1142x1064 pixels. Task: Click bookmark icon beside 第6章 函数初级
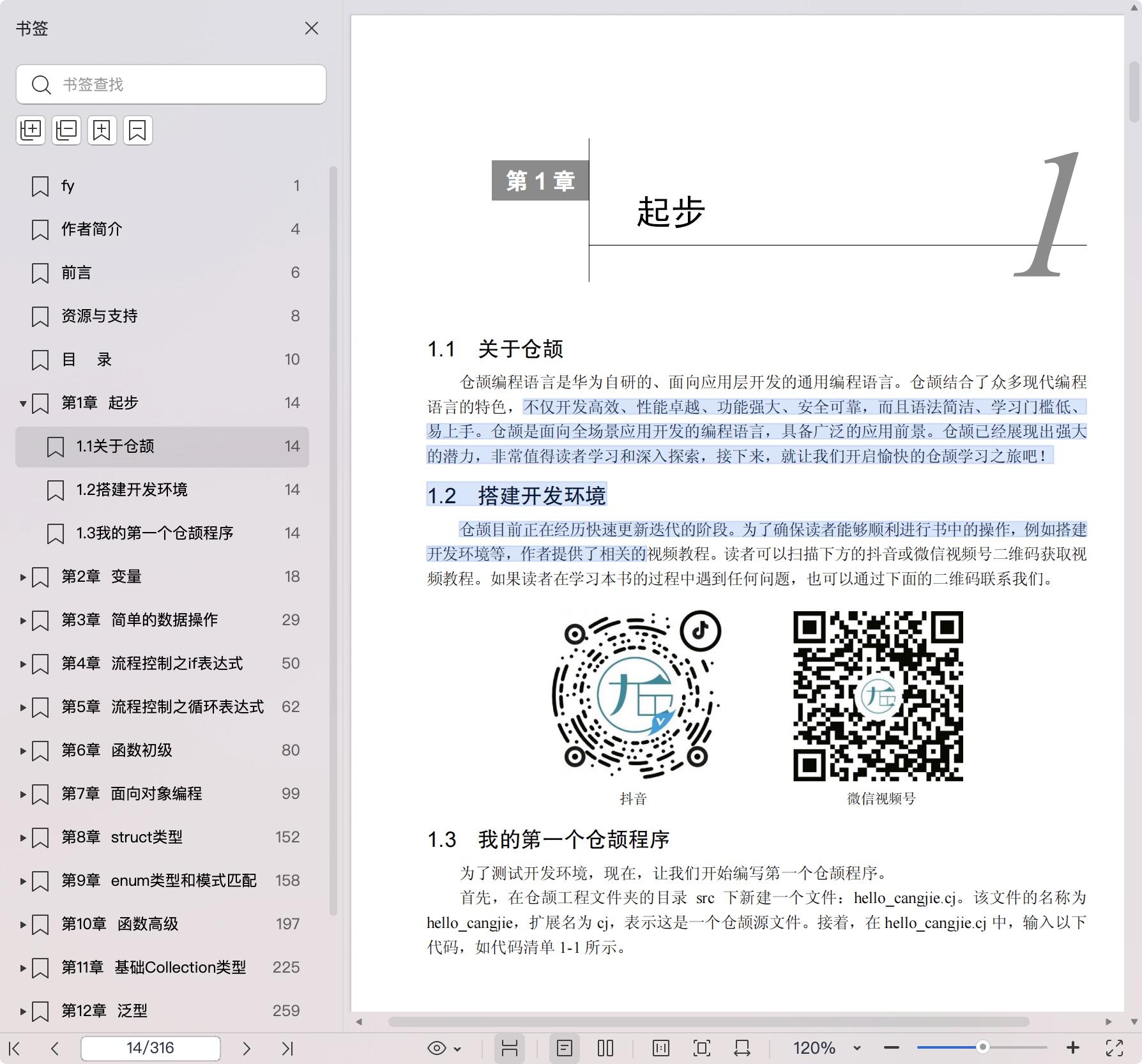40,750
